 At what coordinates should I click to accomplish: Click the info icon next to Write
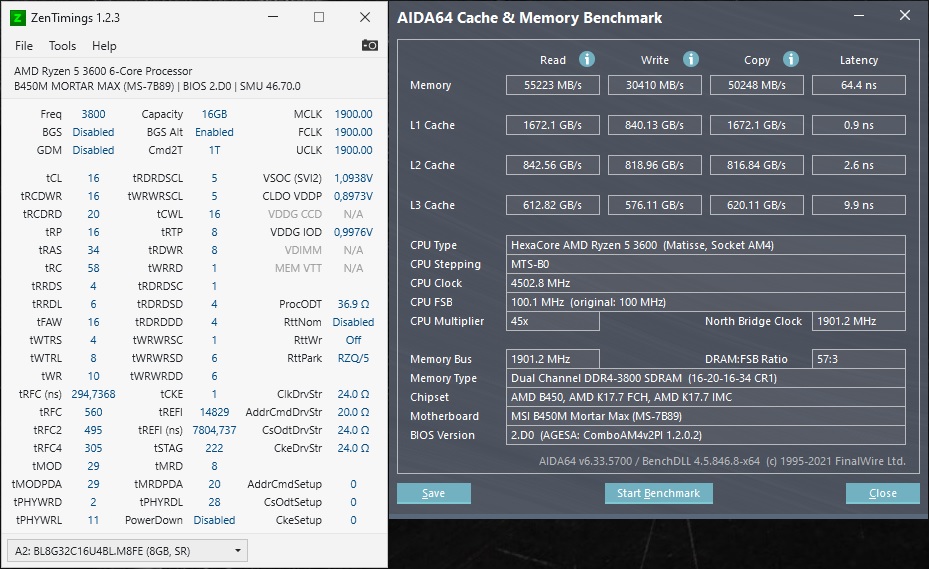tap(690, 60)
